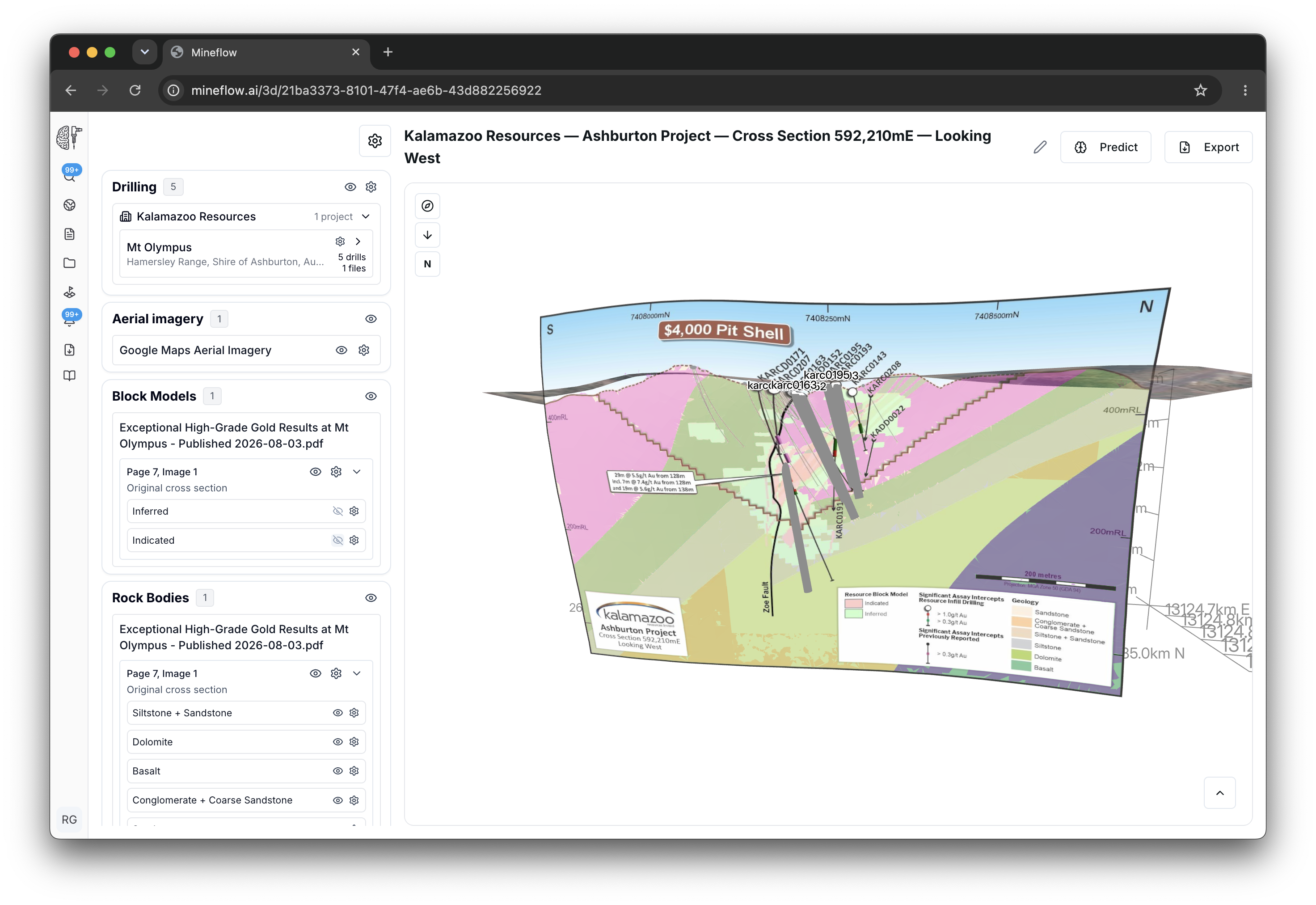
Task: Expand Mt Olympus project chevron
Action: tap(358, 241)
